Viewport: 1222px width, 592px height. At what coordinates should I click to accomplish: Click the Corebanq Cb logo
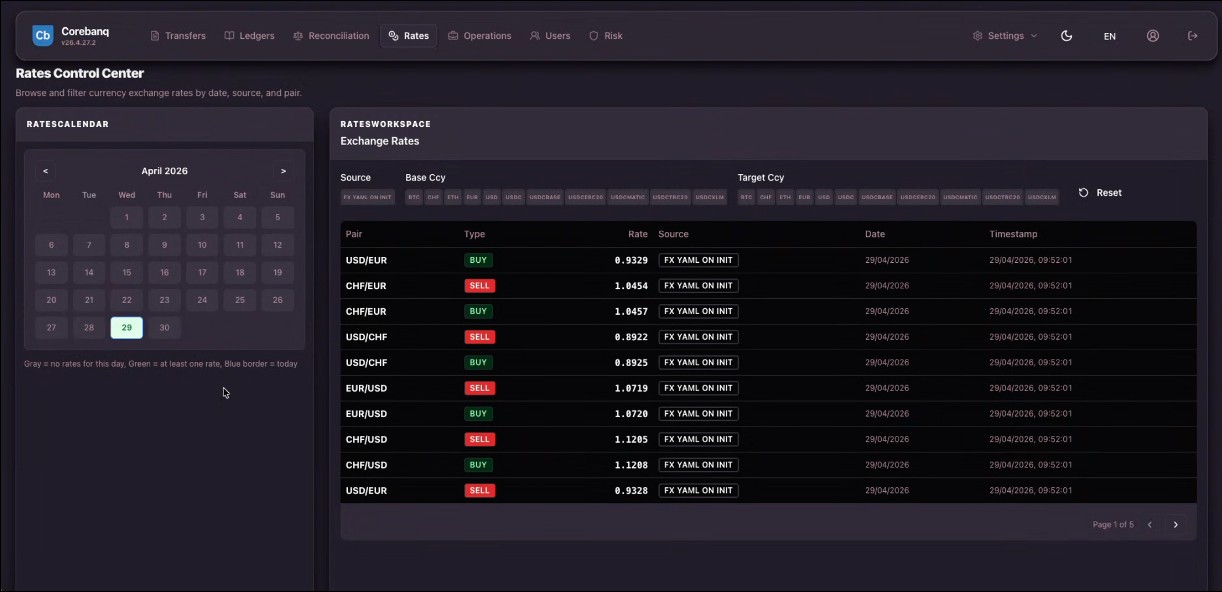tap(43, 35)
